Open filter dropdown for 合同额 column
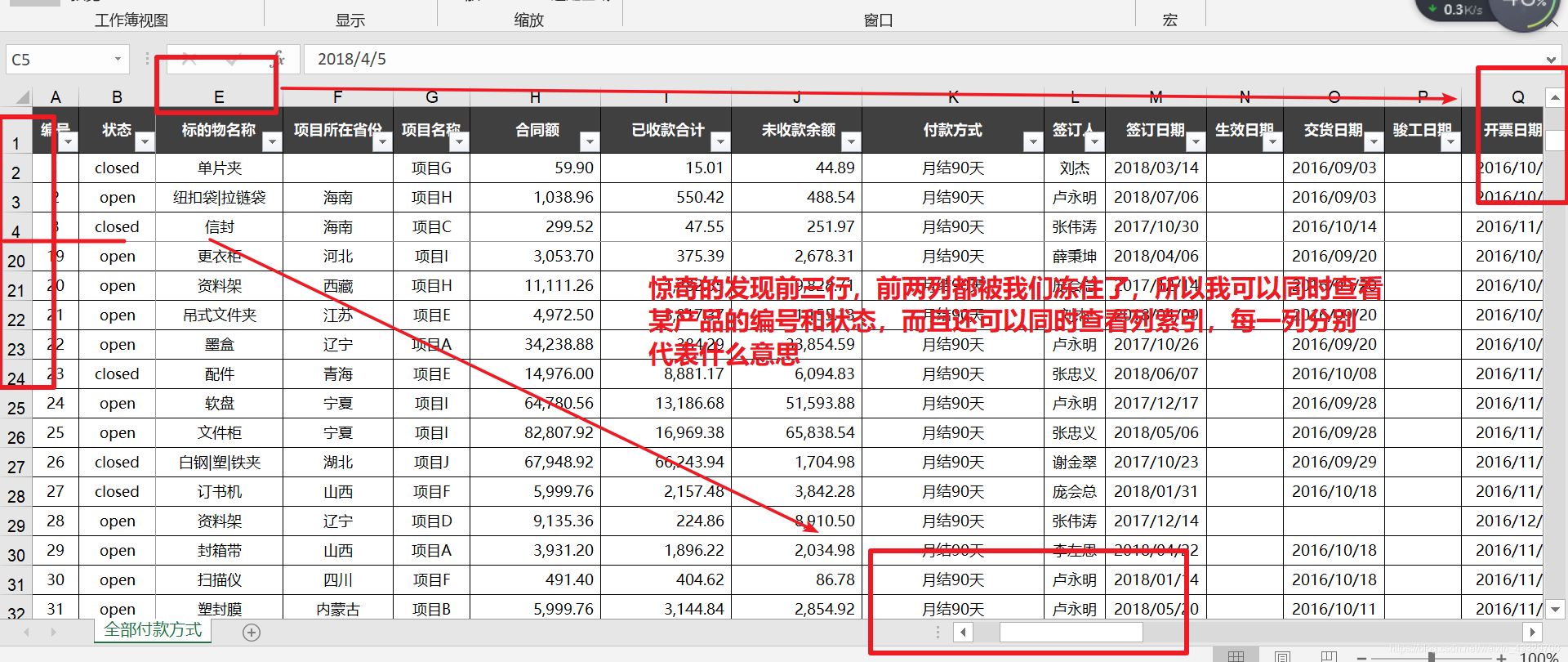Screen dimensions: 1568x662 click(x=590, y=141)
